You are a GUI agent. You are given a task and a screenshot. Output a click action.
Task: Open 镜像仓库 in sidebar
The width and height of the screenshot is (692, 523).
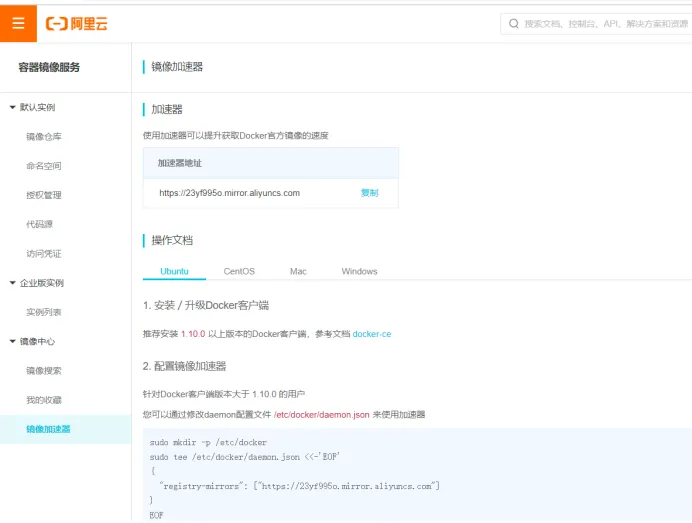[x=44, y=136]
